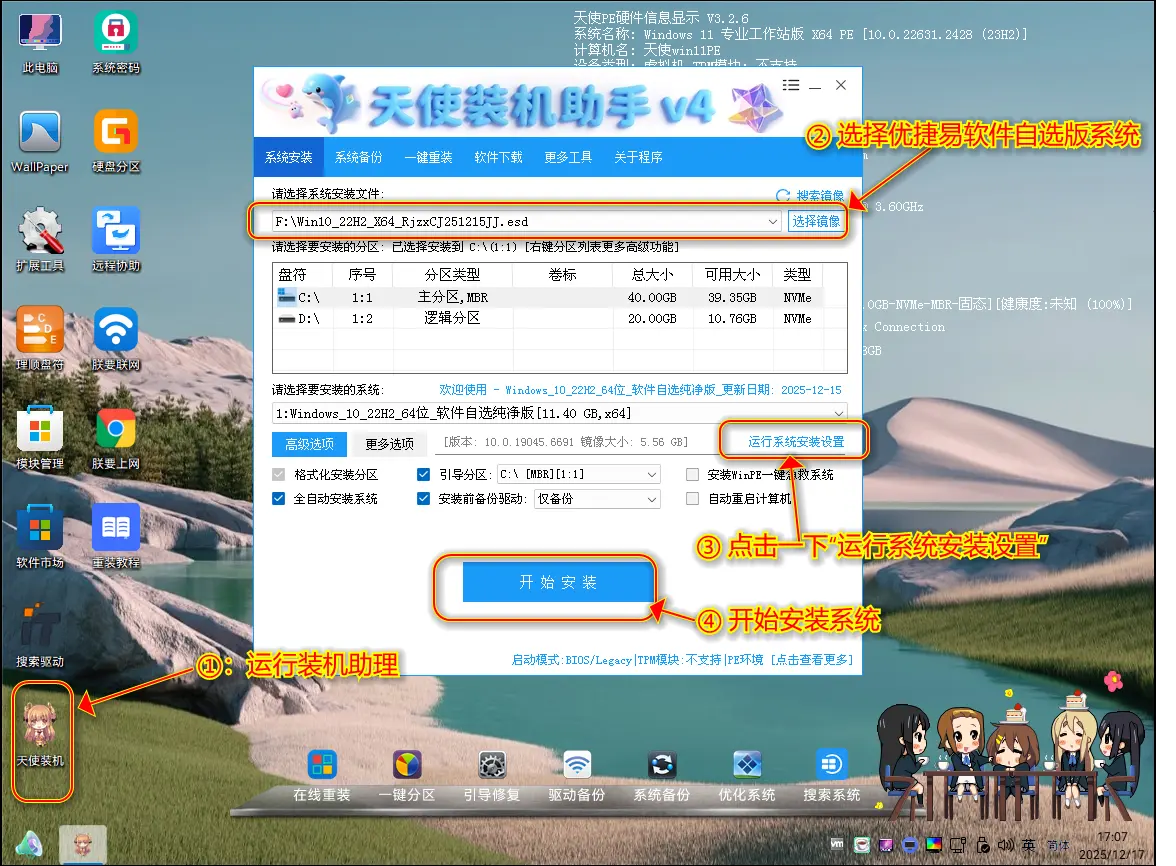Toggle the 格式化安装分区 checkbox
Screen dimensions: 1176x866
[279, 475]
